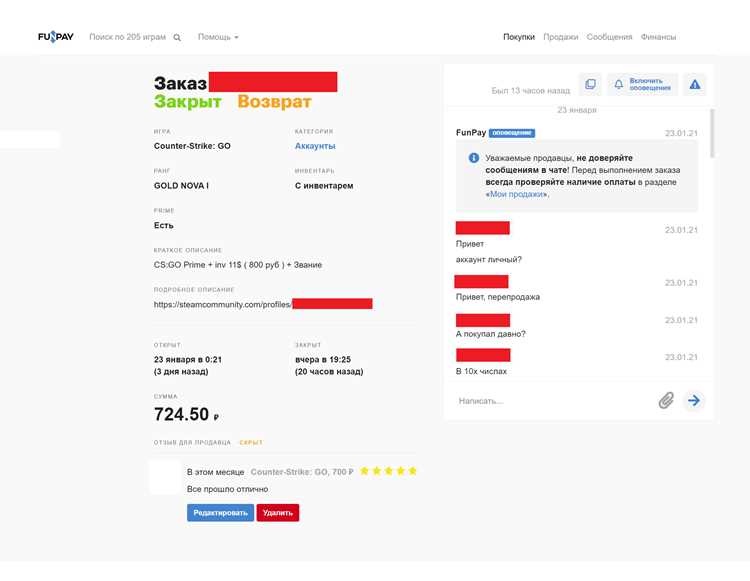Viewport: 750px width, 581px height.
Task: Click the 'аккаунт личный?' message
Action: (489, 259)
